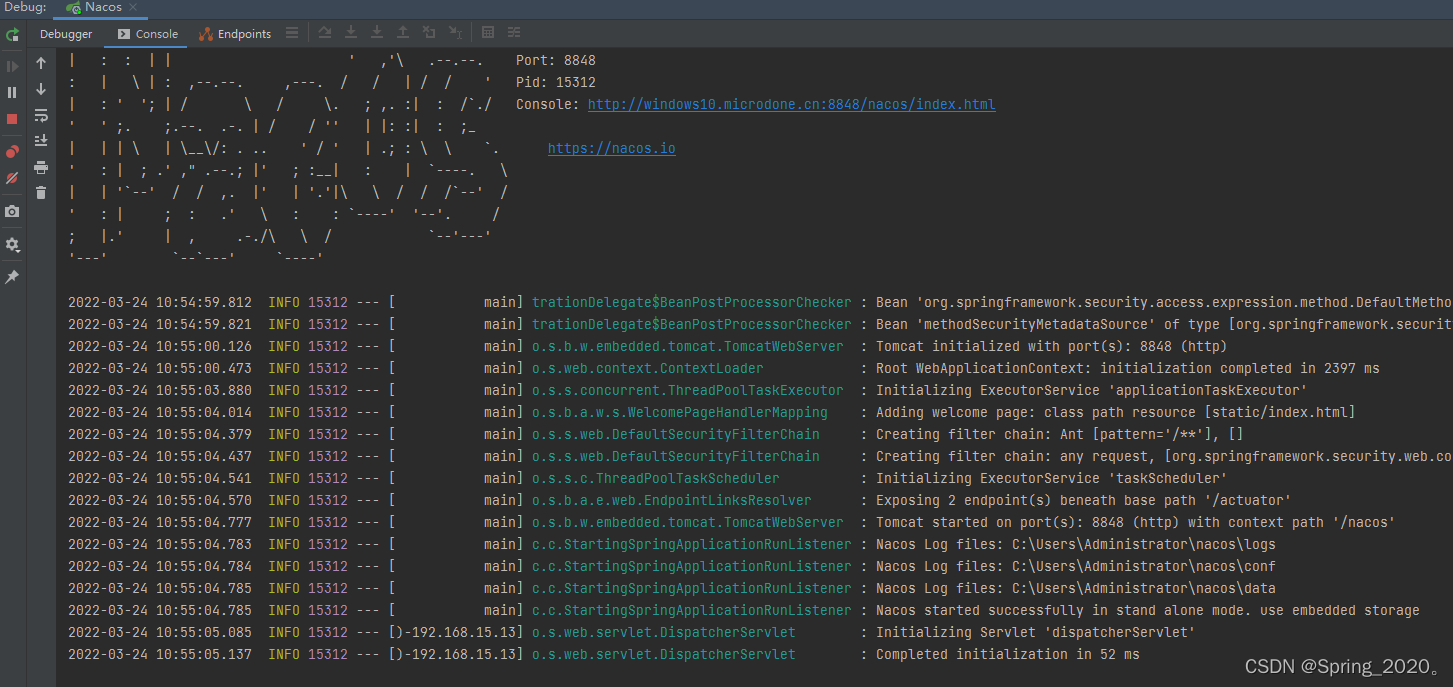Switch to the Debugger tab

click(x=65, y=33)
